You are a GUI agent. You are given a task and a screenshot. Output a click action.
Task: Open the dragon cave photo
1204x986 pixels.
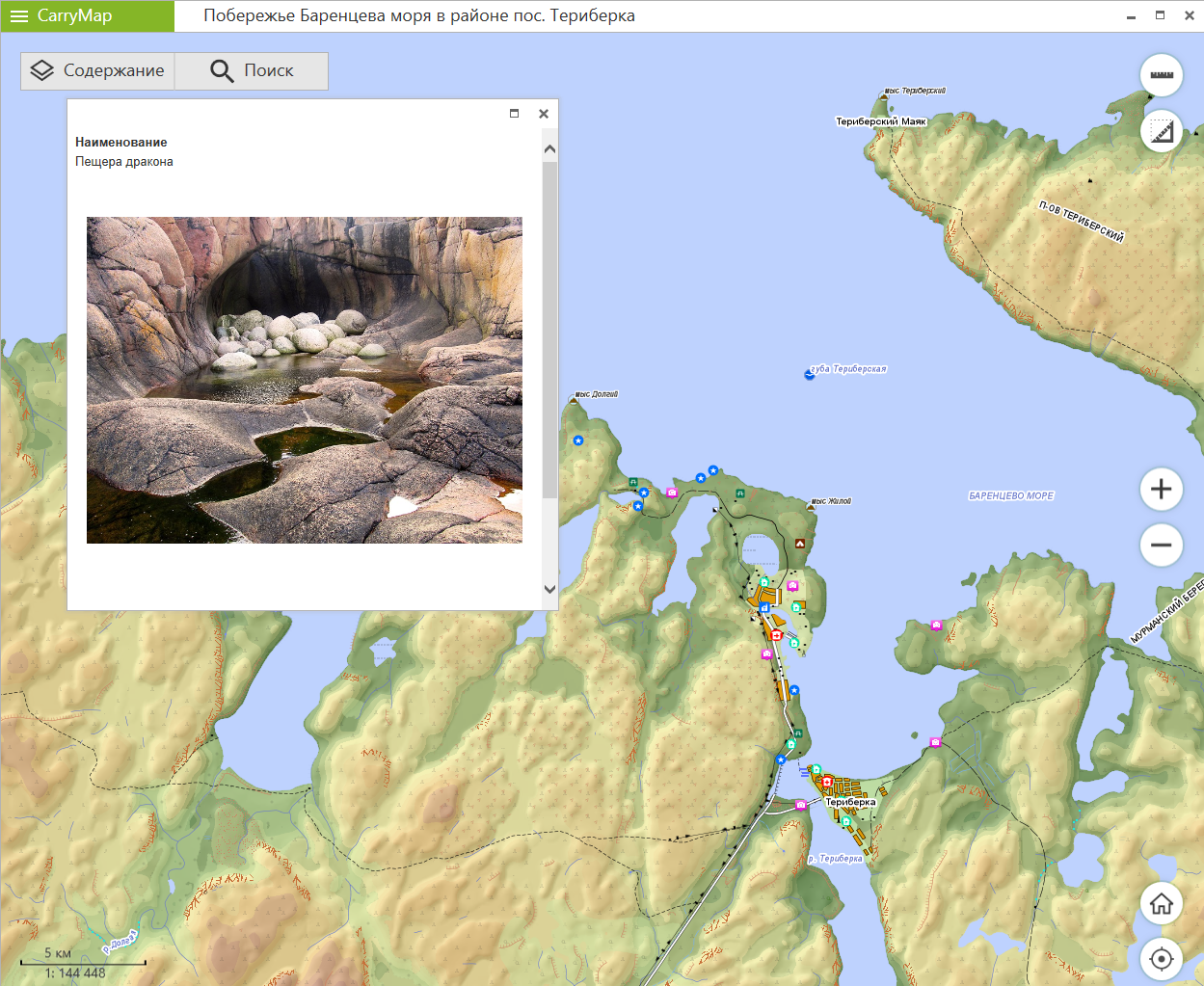[x=305, y=380]
